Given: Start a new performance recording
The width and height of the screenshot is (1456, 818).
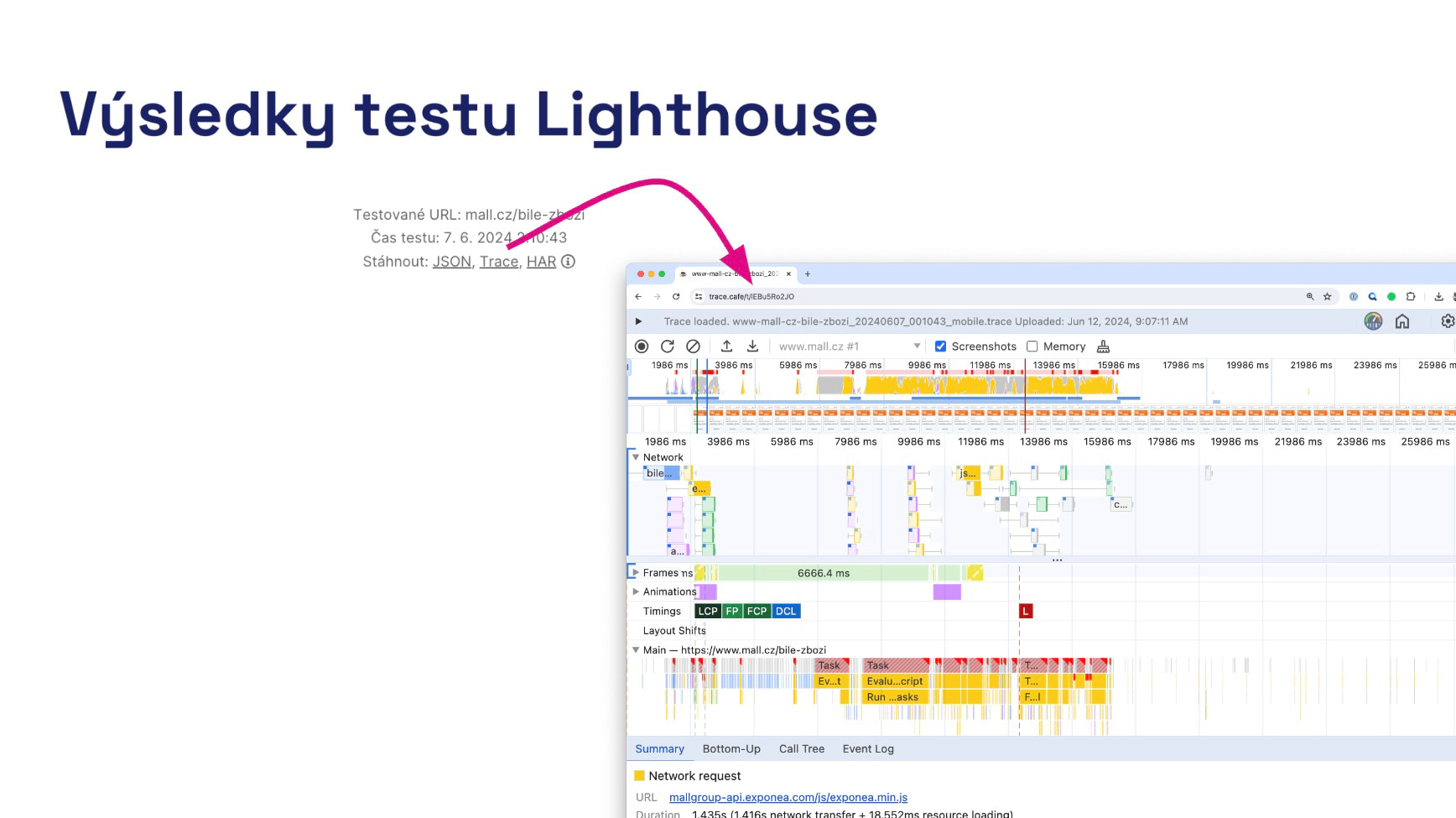Looking at the screenshot, I should [642, 346].
